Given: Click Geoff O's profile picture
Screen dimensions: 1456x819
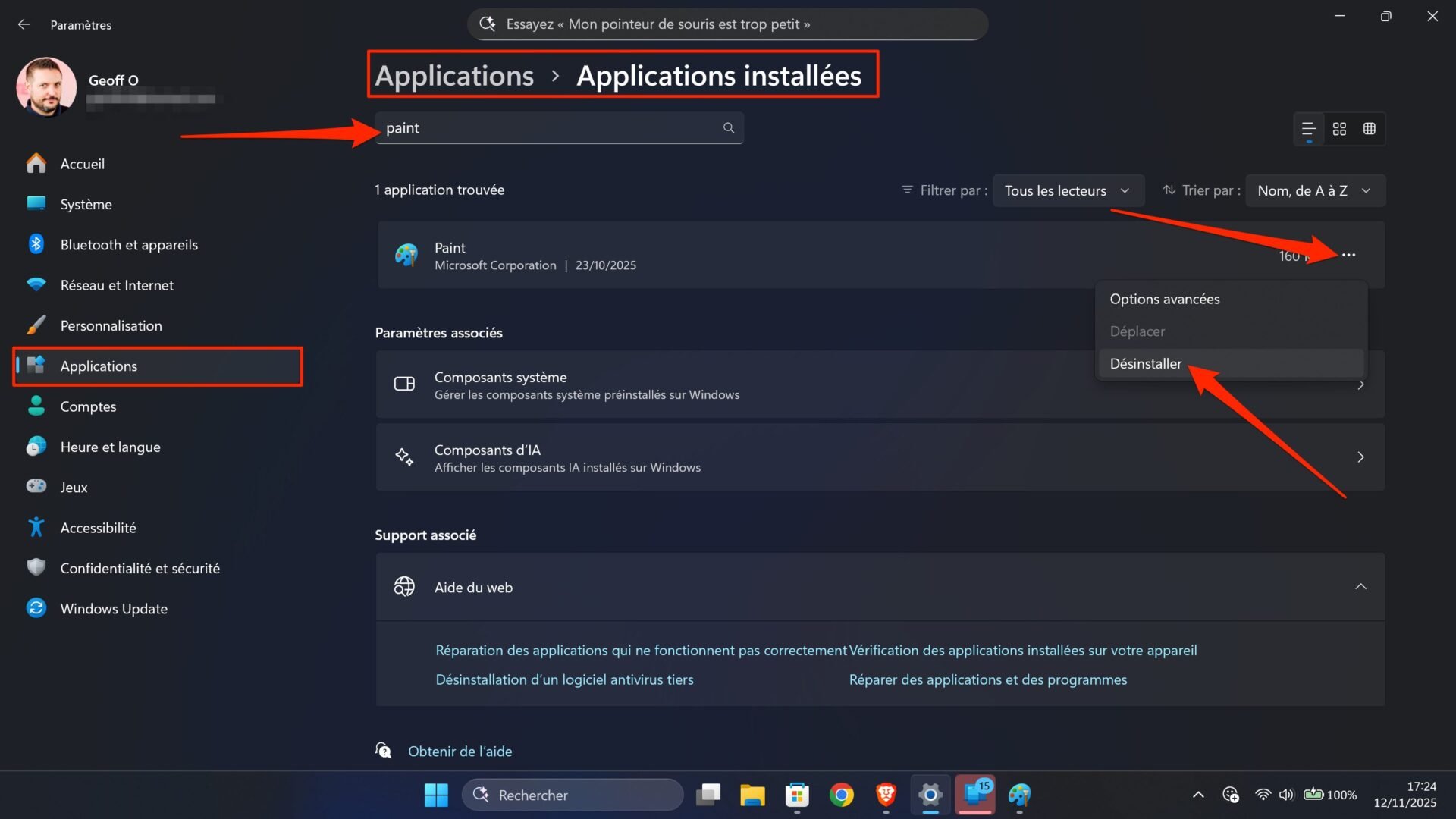Looking at the screenshot, I should click(x=46, y=86).
